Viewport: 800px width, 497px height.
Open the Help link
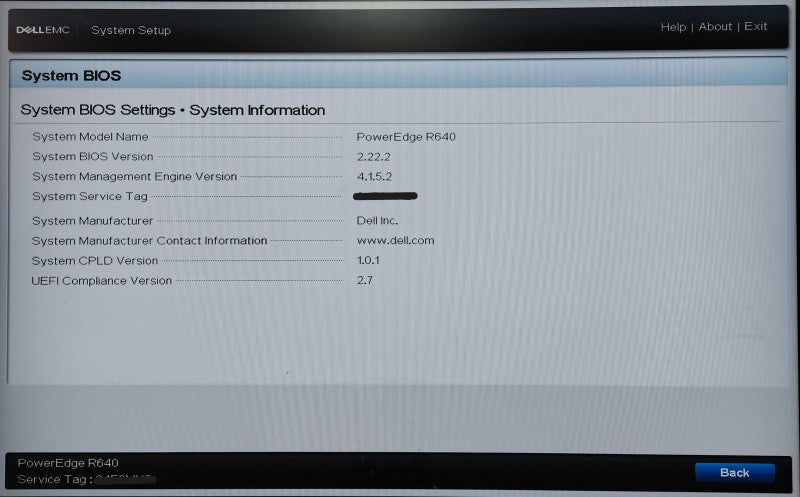673,27
